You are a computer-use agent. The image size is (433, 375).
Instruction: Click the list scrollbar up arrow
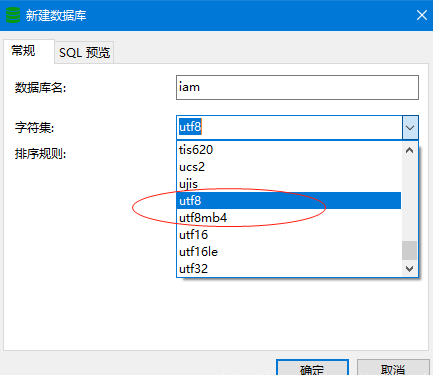point(410,150)
